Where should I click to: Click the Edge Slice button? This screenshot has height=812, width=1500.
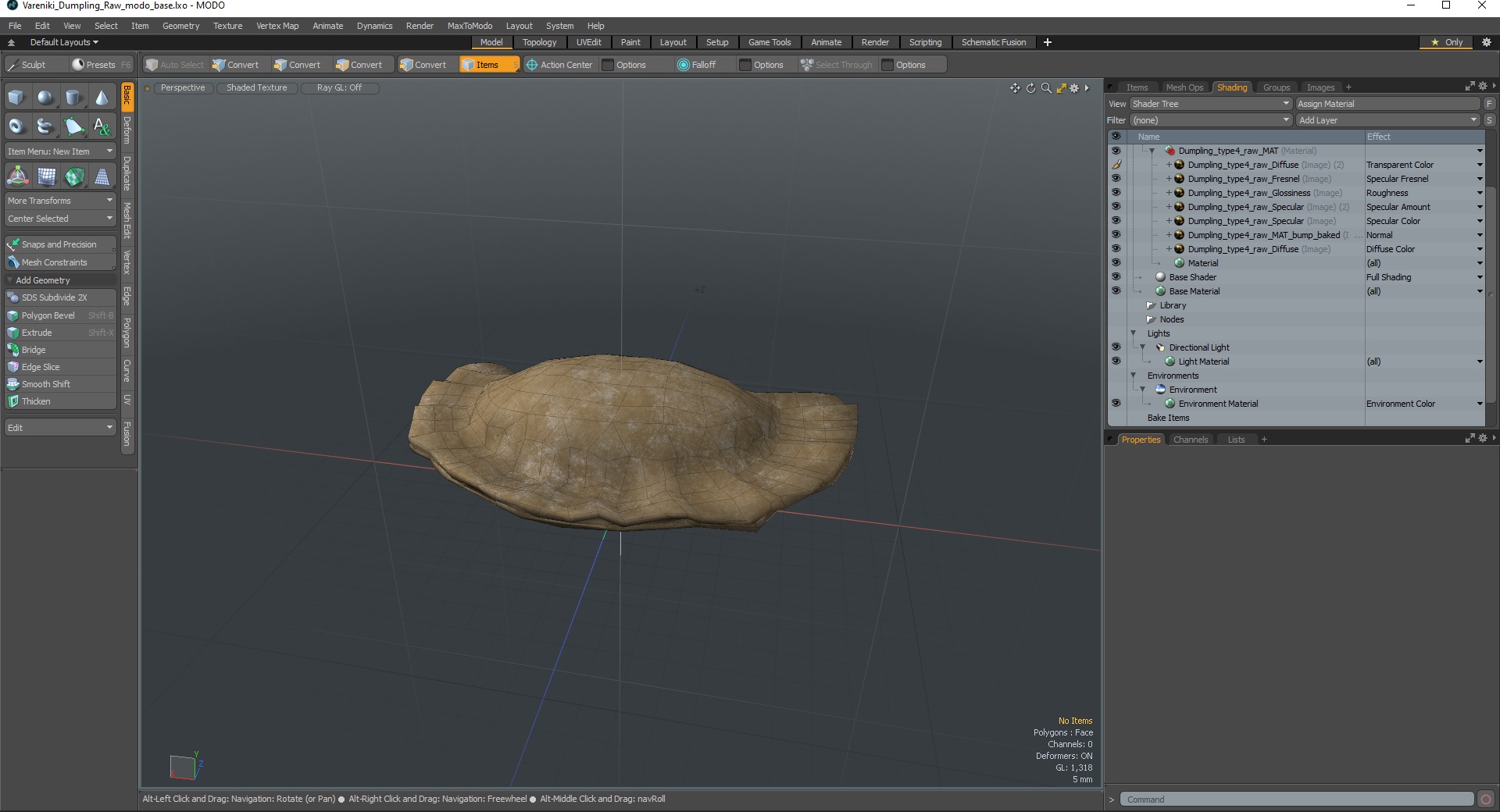pos(60,367)
